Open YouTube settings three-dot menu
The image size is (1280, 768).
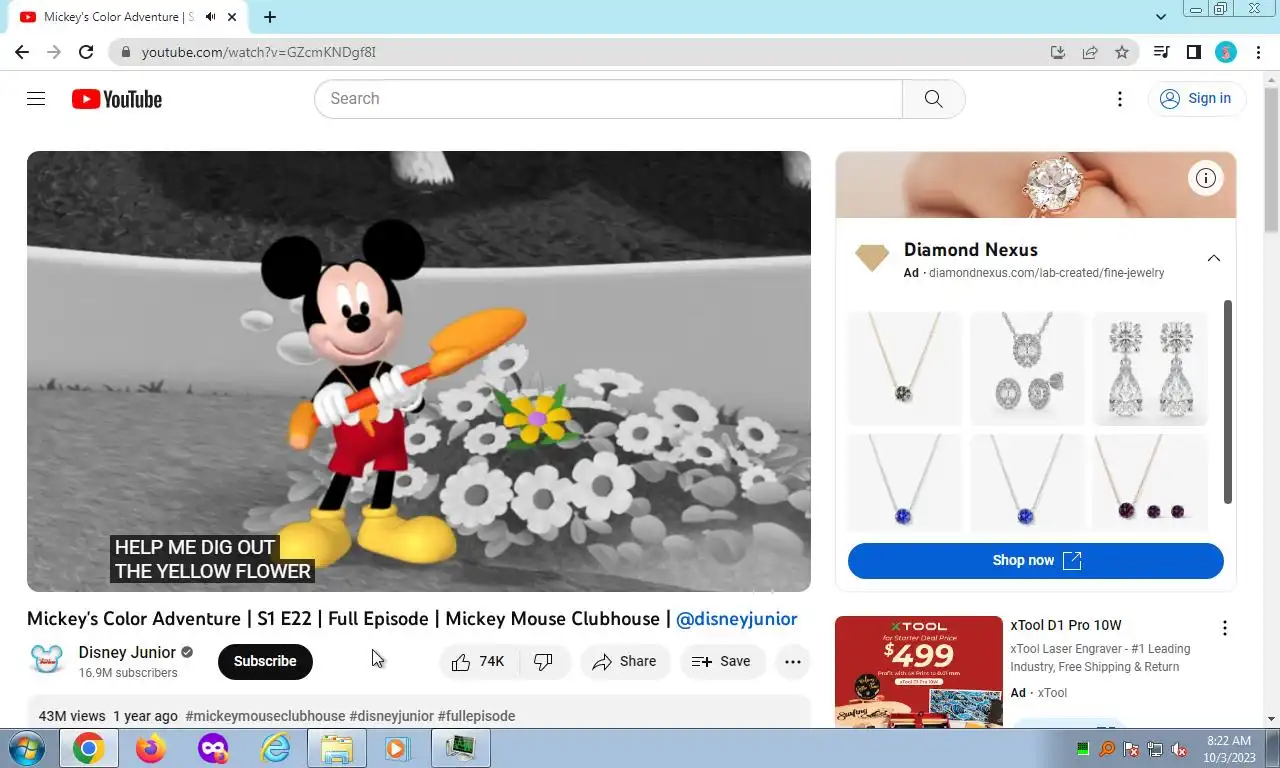1120,99
